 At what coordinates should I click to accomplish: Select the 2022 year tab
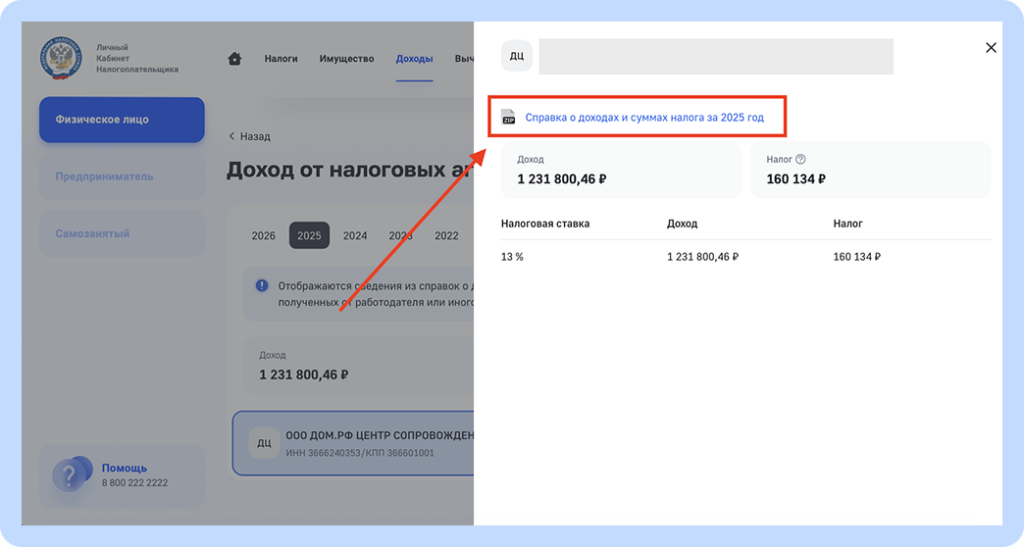[447, 236]
